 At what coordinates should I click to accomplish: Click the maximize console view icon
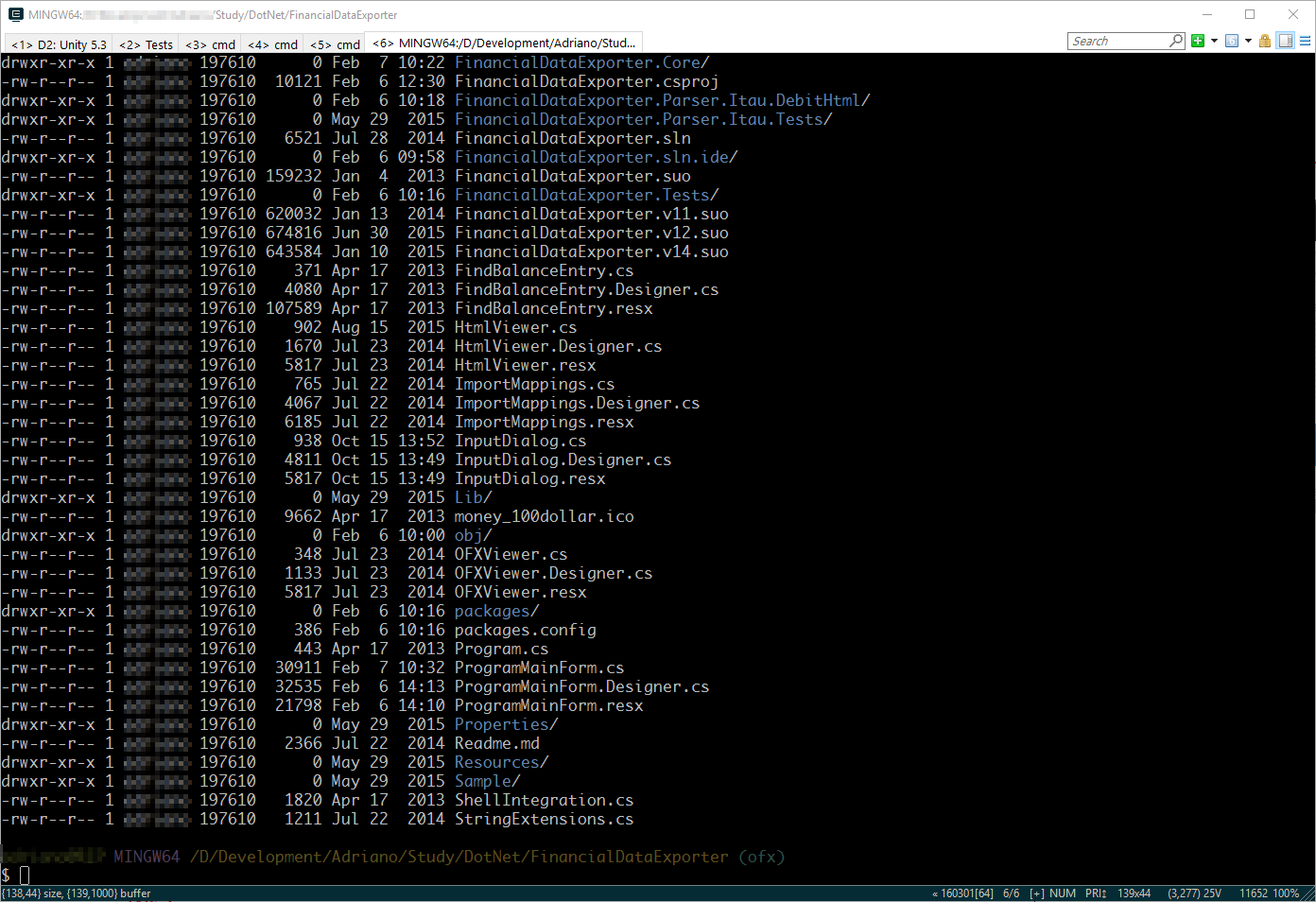click(1250, 14)
